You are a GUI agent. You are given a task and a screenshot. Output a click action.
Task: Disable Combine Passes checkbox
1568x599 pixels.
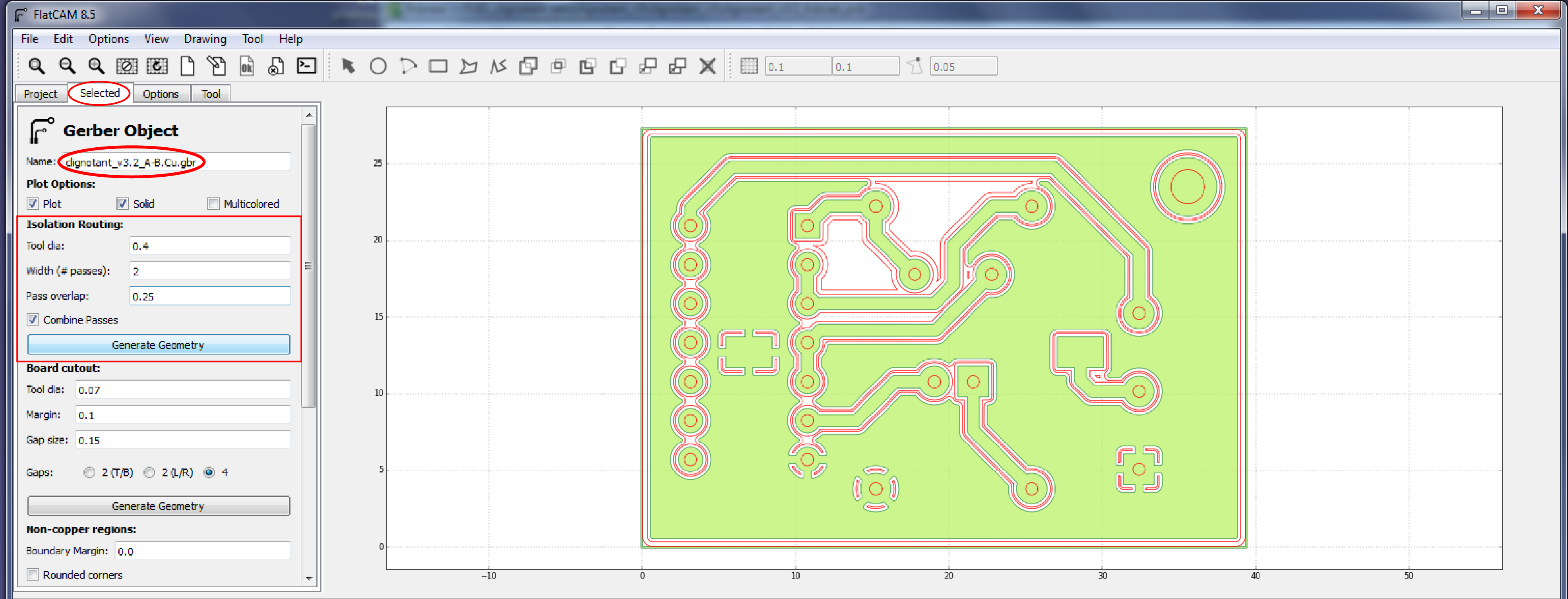coord(33,319)
